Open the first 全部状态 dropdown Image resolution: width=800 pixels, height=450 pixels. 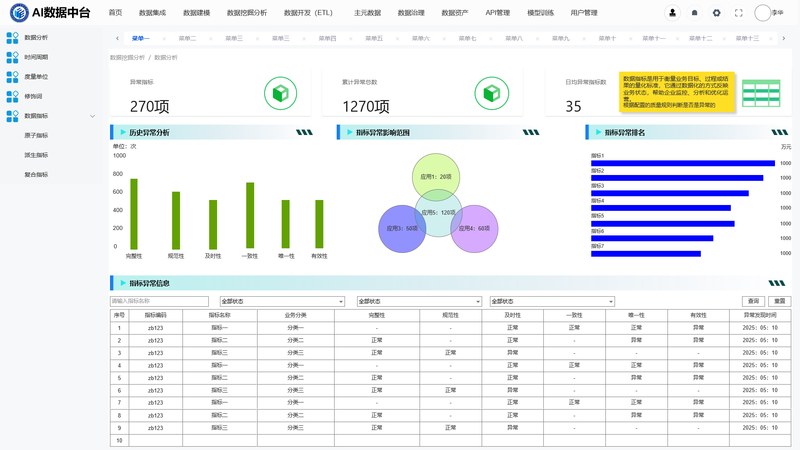[x=282, y=302]
